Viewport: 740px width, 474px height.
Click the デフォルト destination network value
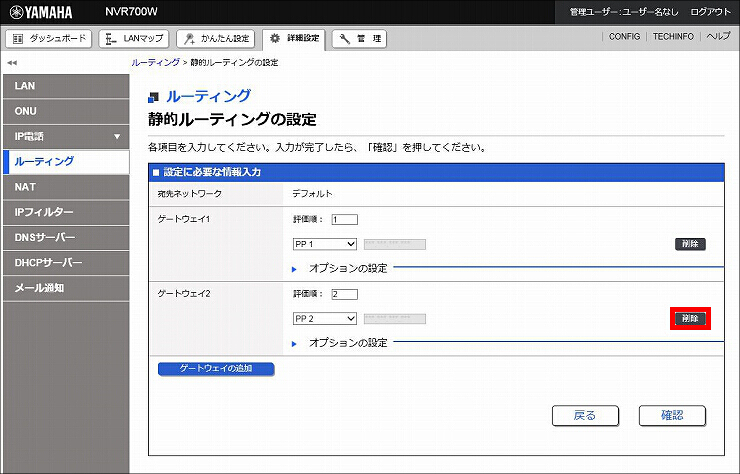pos(312,194)
